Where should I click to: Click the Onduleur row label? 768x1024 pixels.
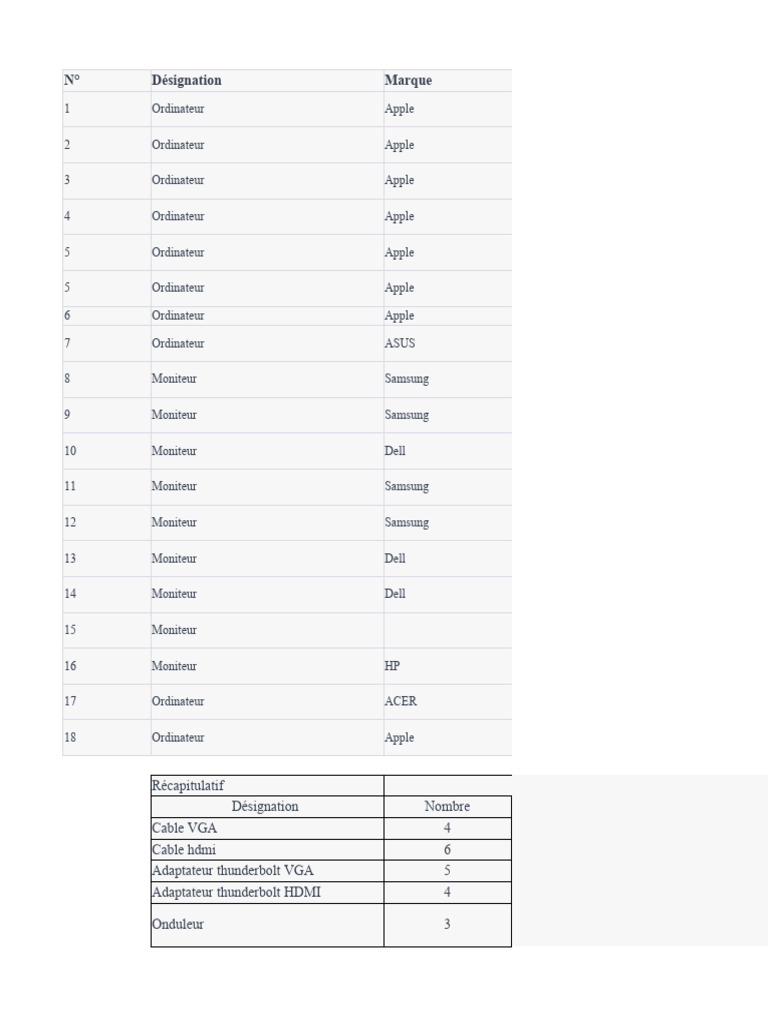(x=177, y=924)
